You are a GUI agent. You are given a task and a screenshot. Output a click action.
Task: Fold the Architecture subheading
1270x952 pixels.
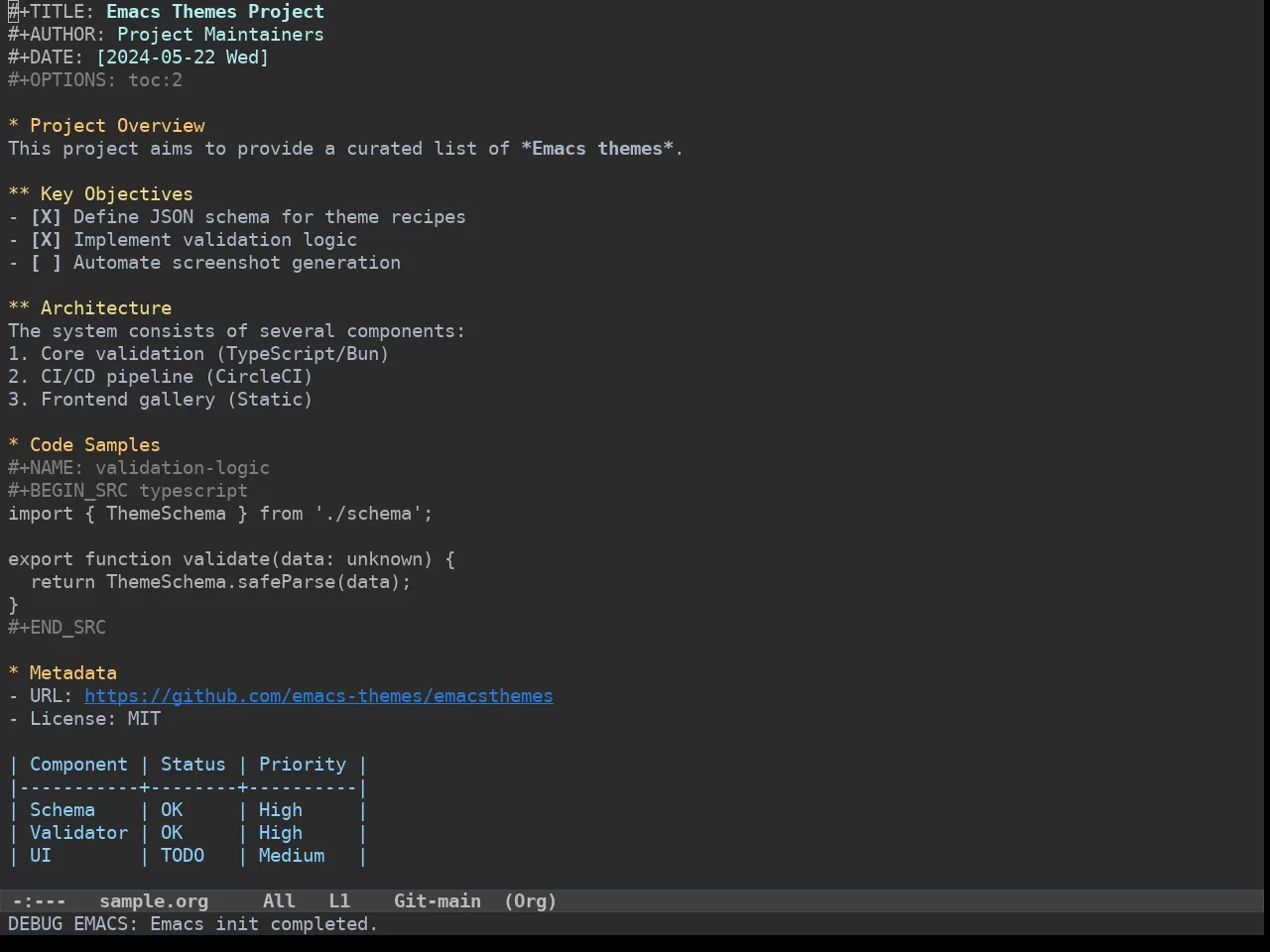coord(89,308)
